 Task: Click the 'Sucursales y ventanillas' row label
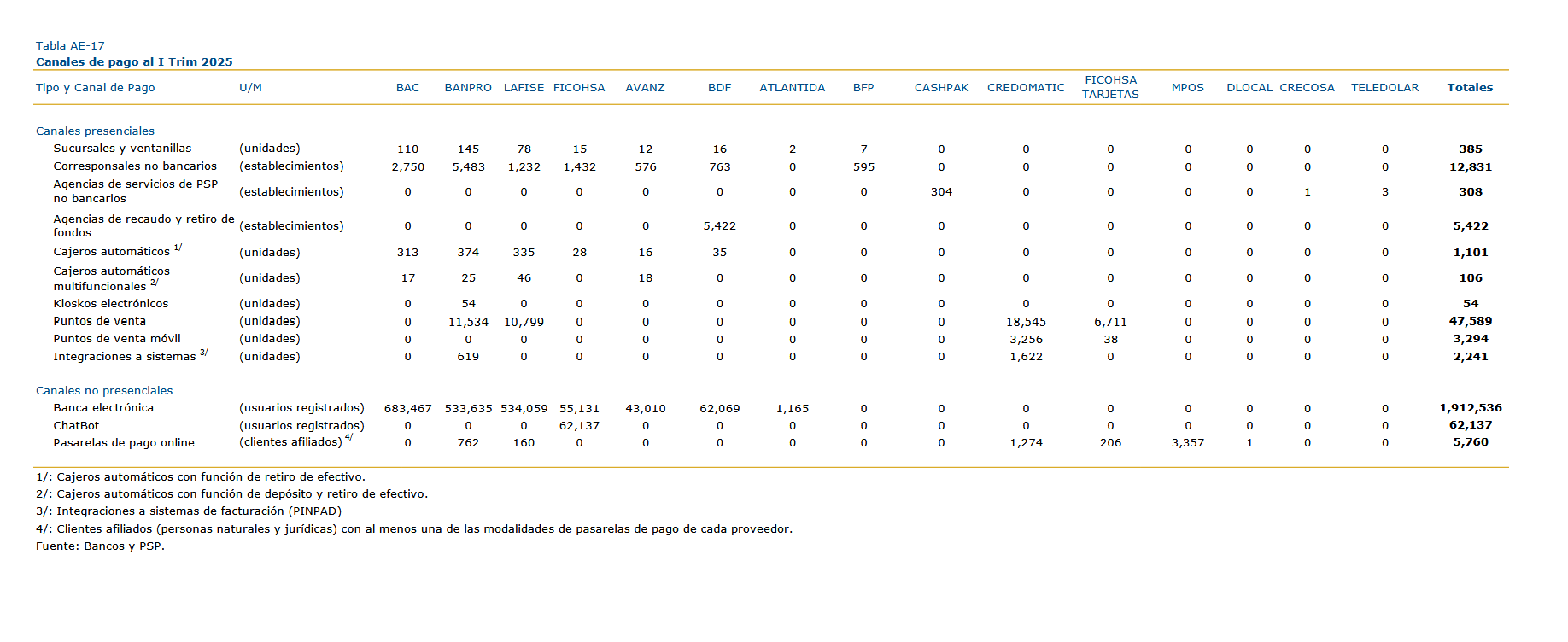click(x=123, y=149)
